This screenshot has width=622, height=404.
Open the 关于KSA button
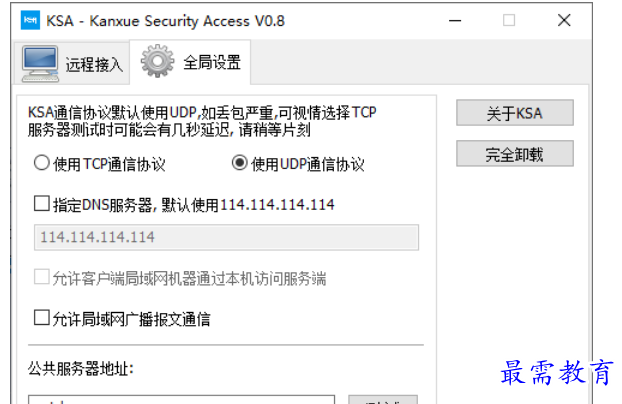(514, 113)
